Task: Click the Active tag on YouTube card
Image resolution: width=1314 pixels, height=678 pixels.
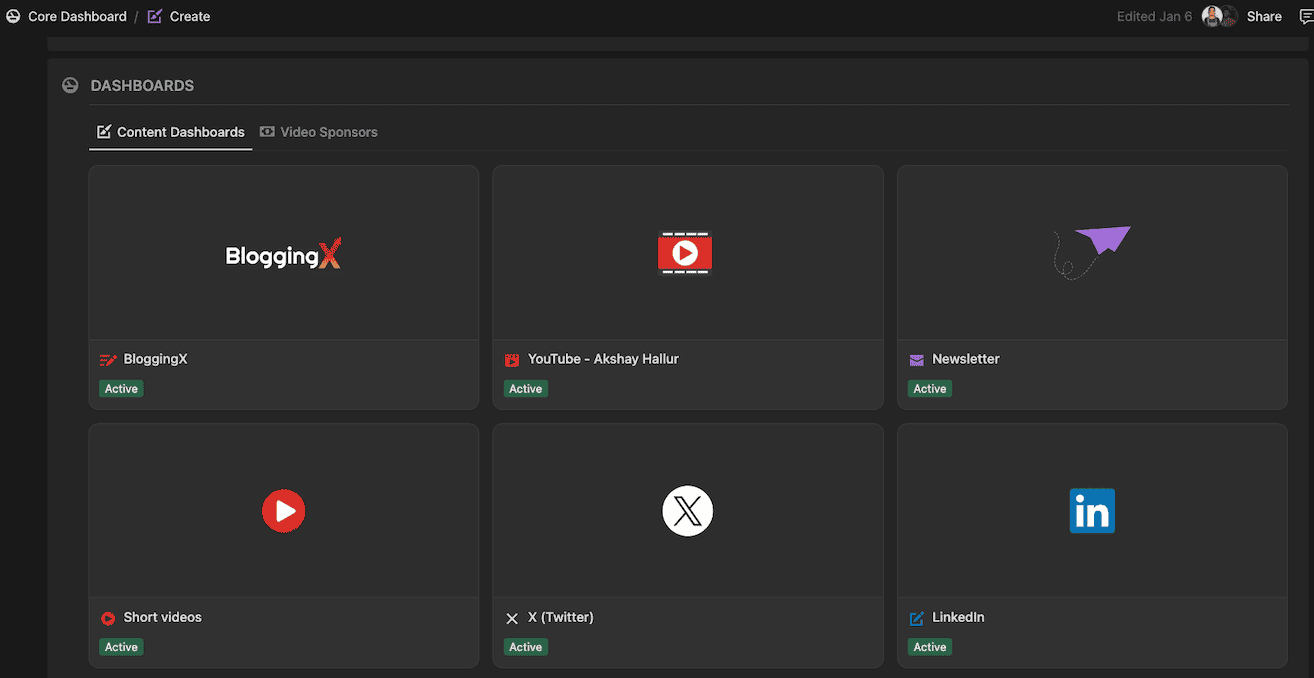Action: point(525,389)
